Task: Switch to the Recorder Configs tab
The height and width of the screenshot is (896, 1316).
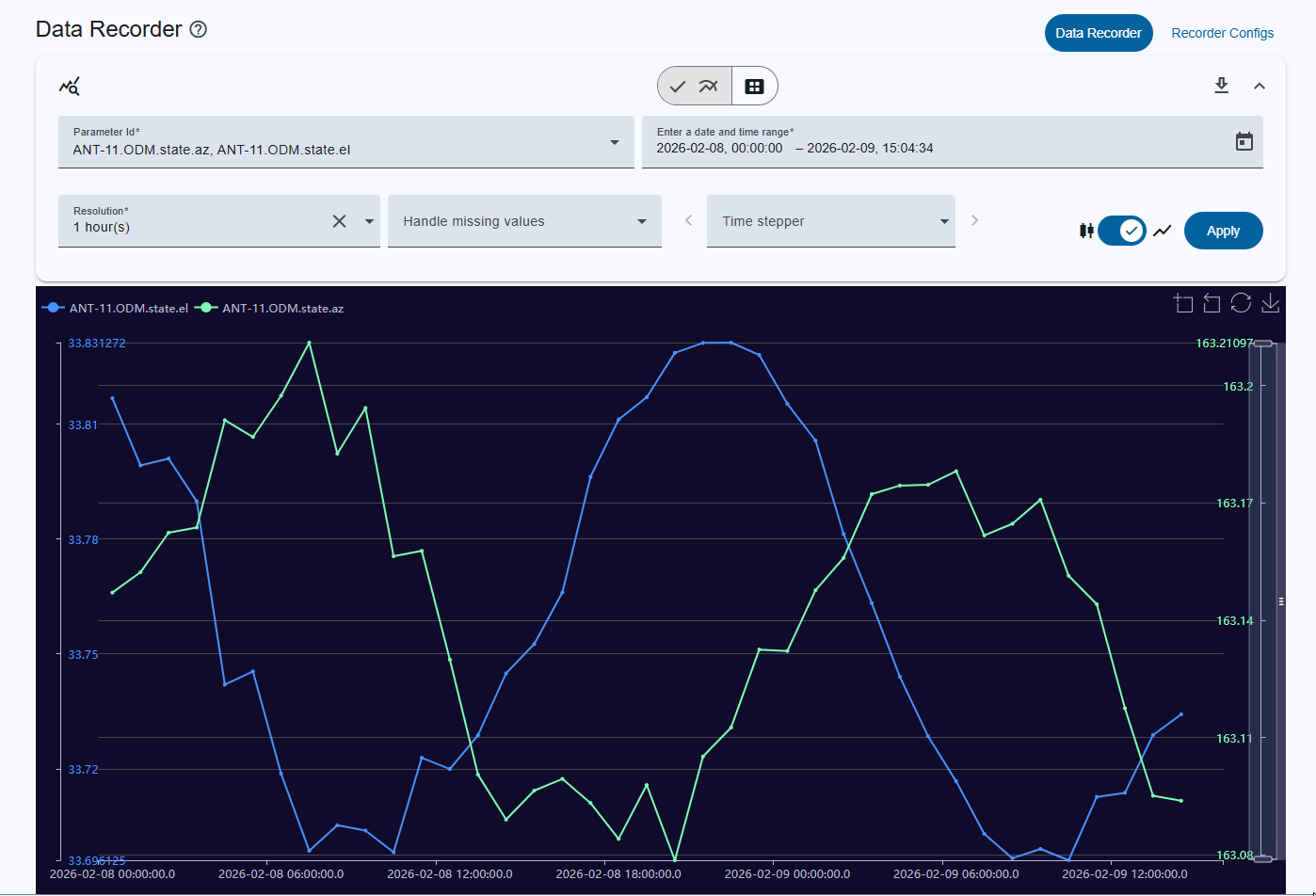Action: [x=1222, y=33]
